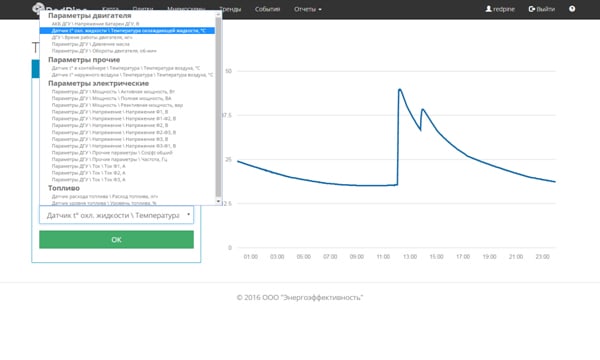Expand the coolant sensor parameter select box

point(116,215)
